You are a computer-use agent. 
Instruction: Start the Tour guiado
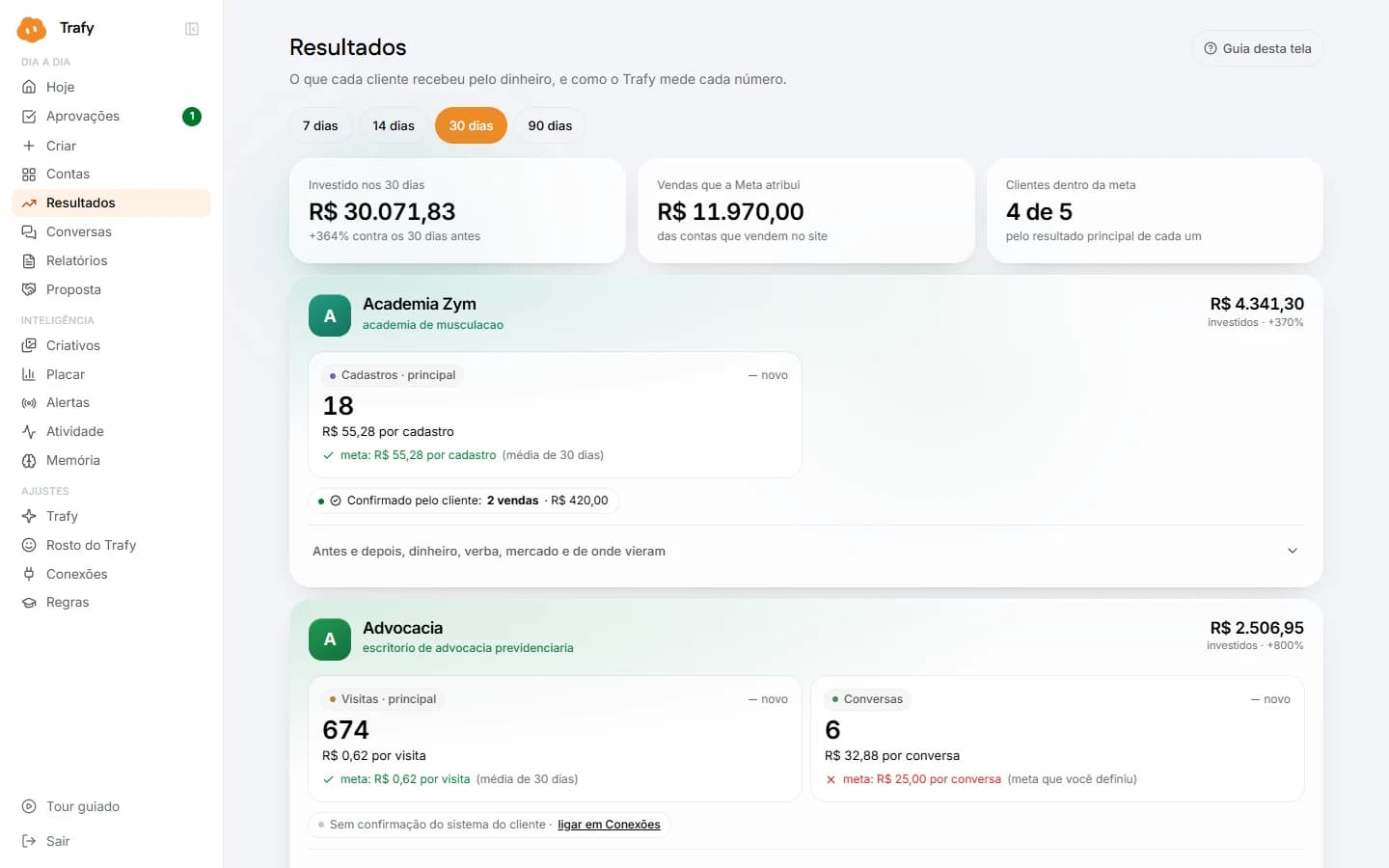(x=111, y=806)
